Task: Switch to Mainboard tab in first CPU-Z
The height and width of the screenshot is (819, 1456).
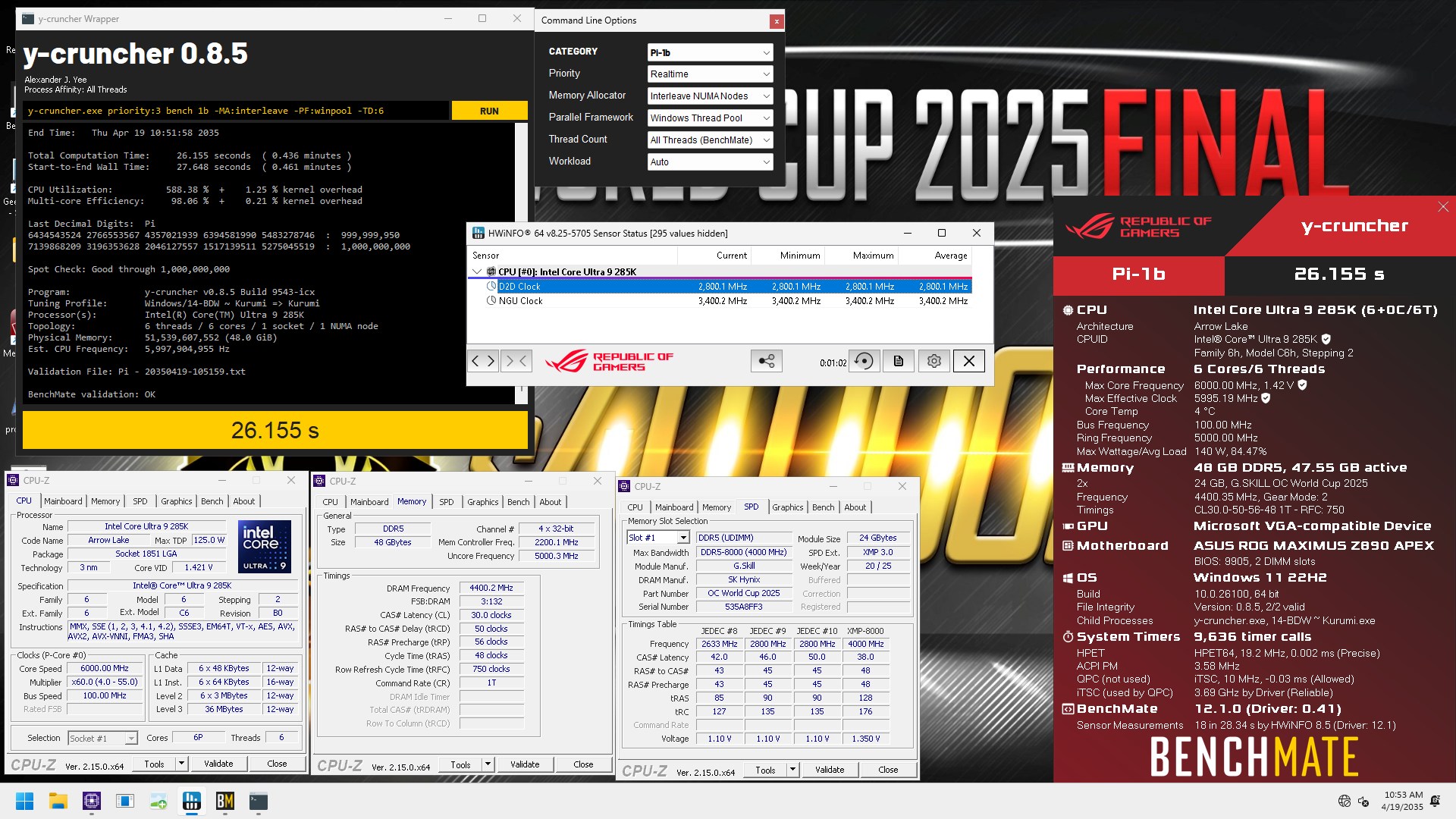Action: [63, 501]
